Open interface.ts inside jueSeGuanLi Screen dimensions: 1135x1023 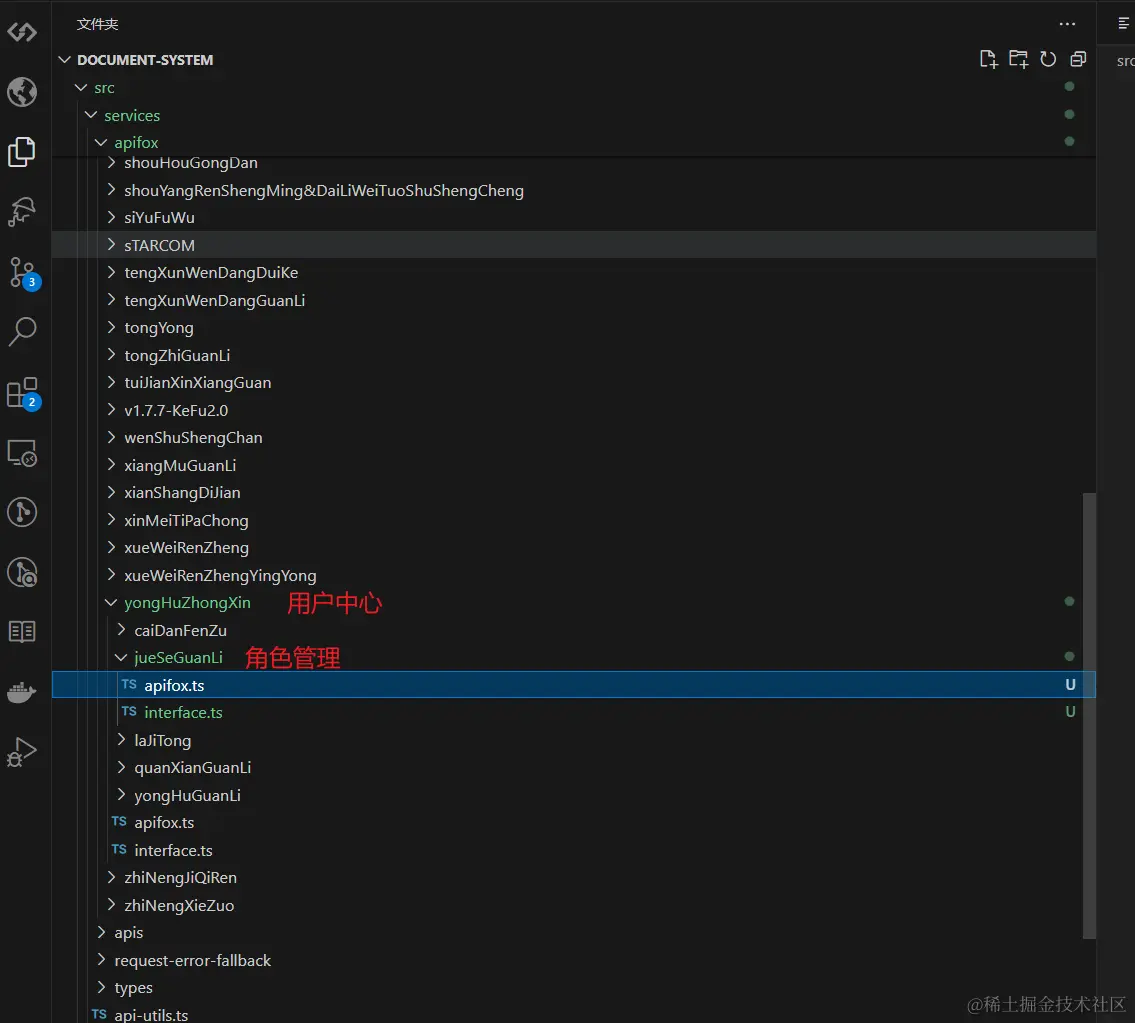(573, 712)
